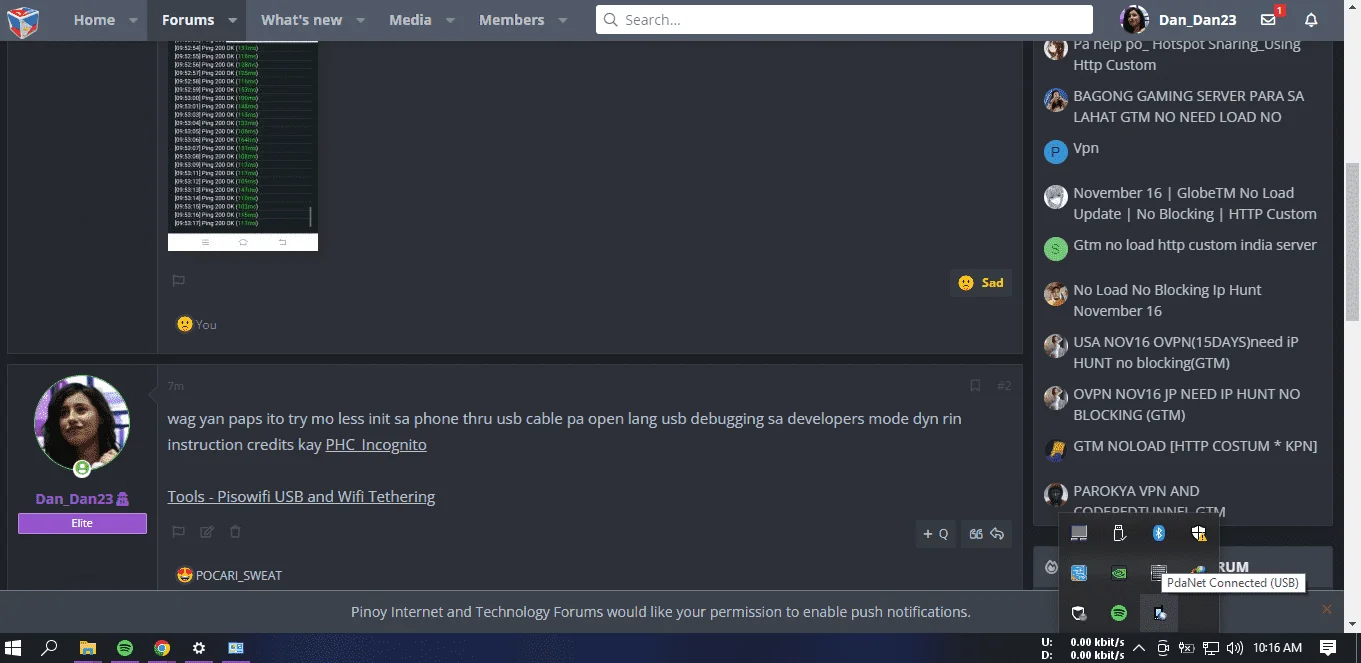This screenshot has width=1361, height=663.
Task: Open the inbox envelope icon
Action: tap(1269, 20)
